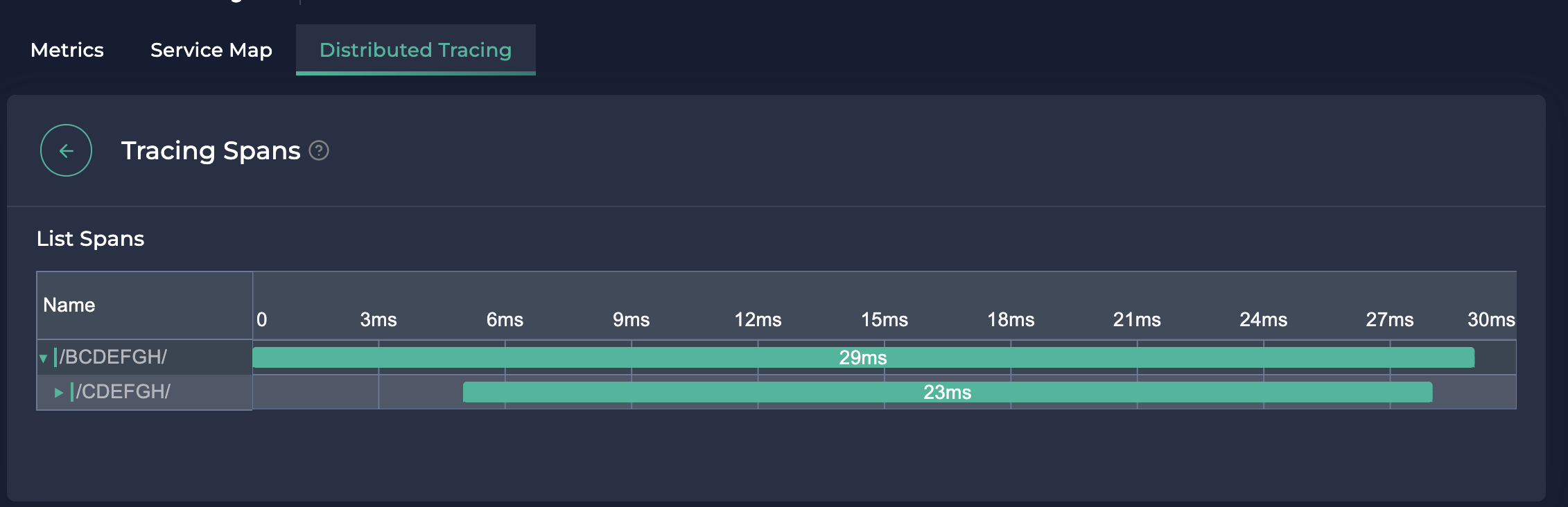Click the back arrow circle button
The width and height of the screenshot is (1568, 507).
tap(66, 150)
